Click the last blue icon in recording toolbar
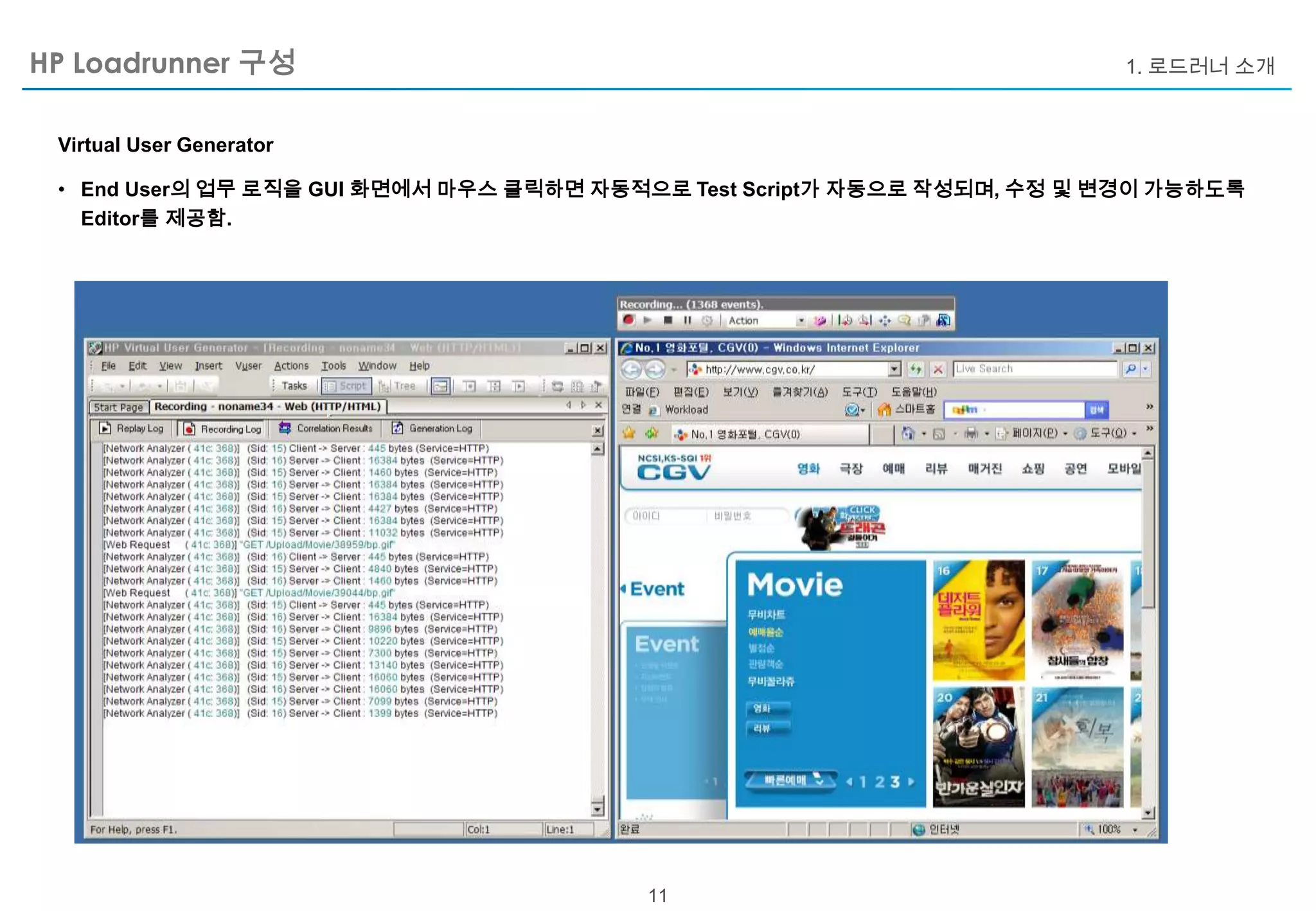1316x911 pixels. tap(943, 320)
